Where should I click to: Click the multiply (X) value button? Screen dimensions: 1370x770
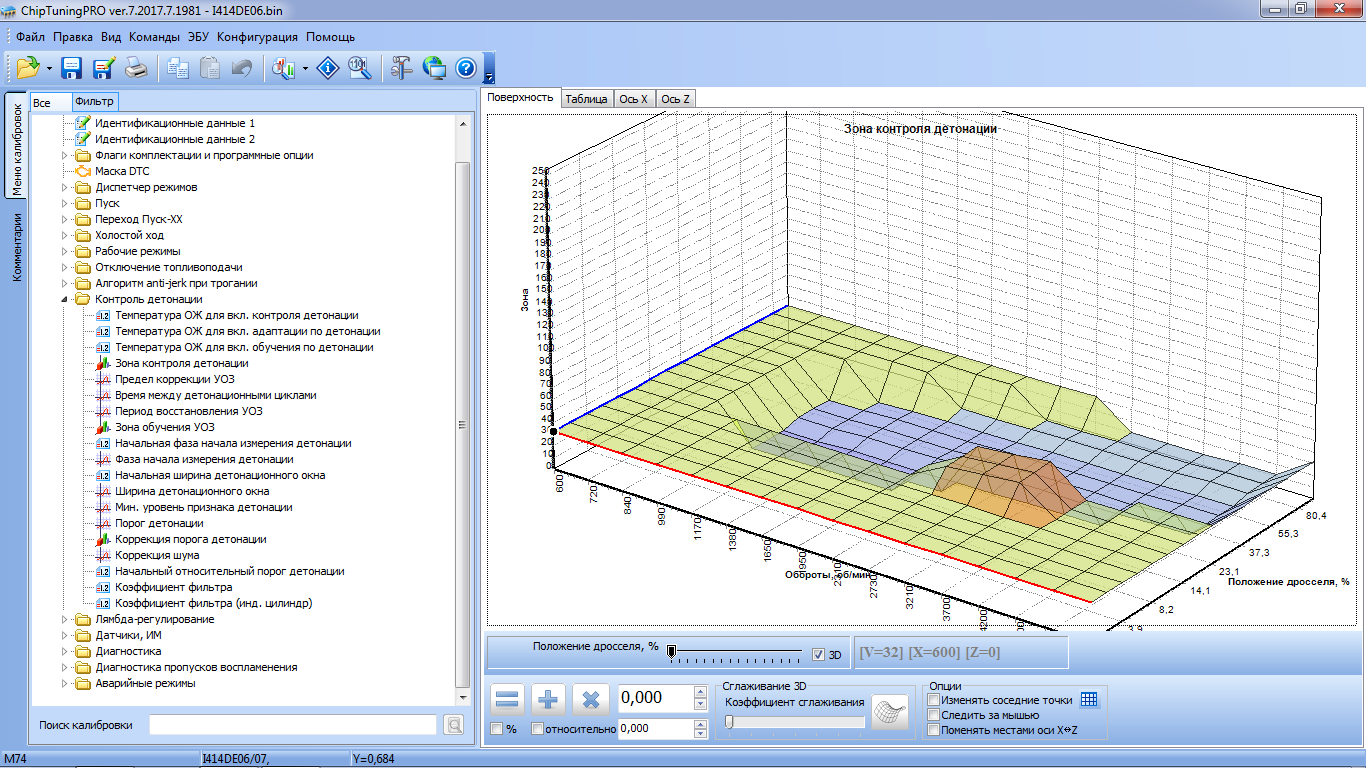(590, 699)
